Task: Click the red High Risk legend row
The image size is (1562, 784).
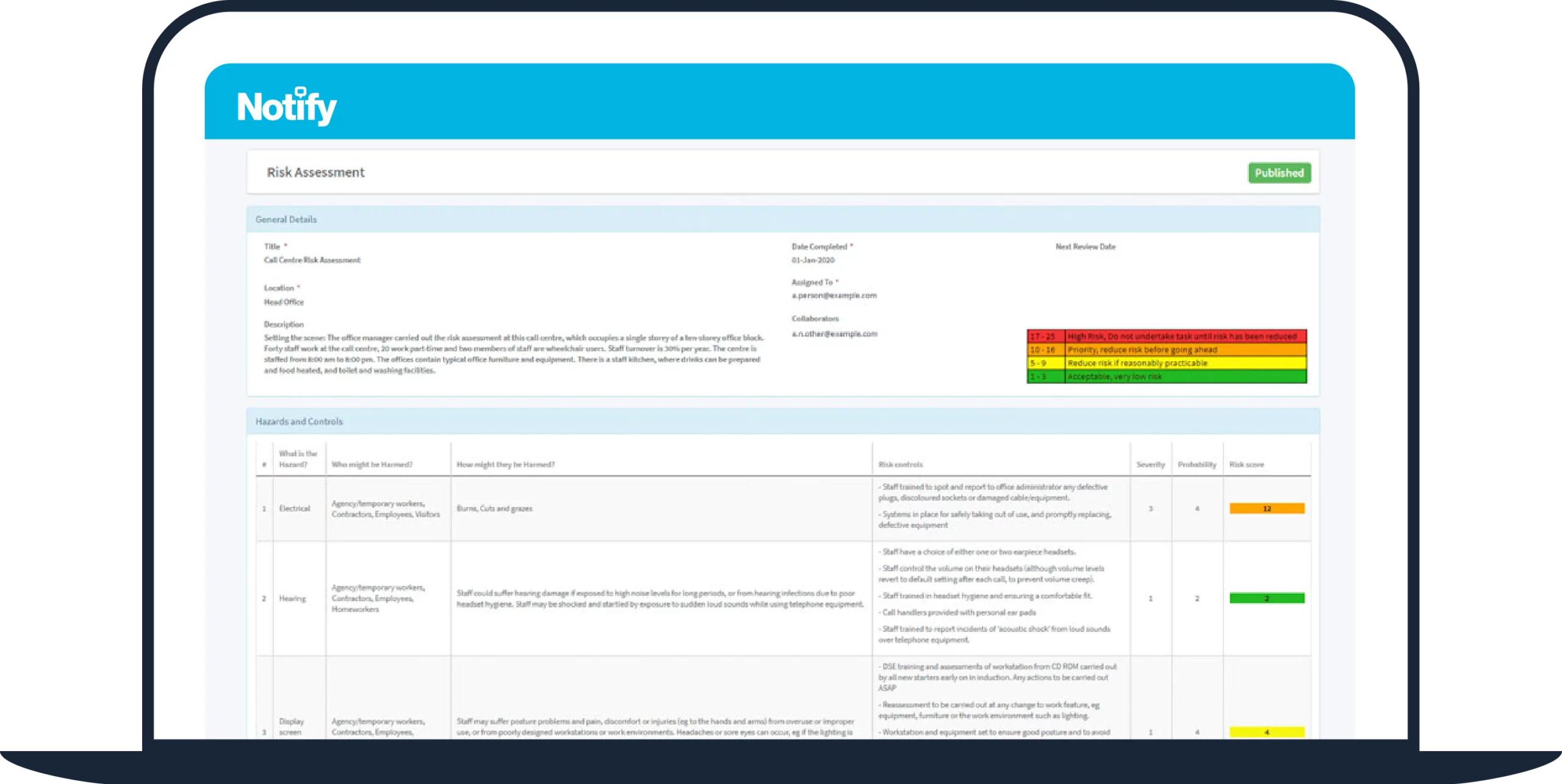Action: [x=1165, y=336]
